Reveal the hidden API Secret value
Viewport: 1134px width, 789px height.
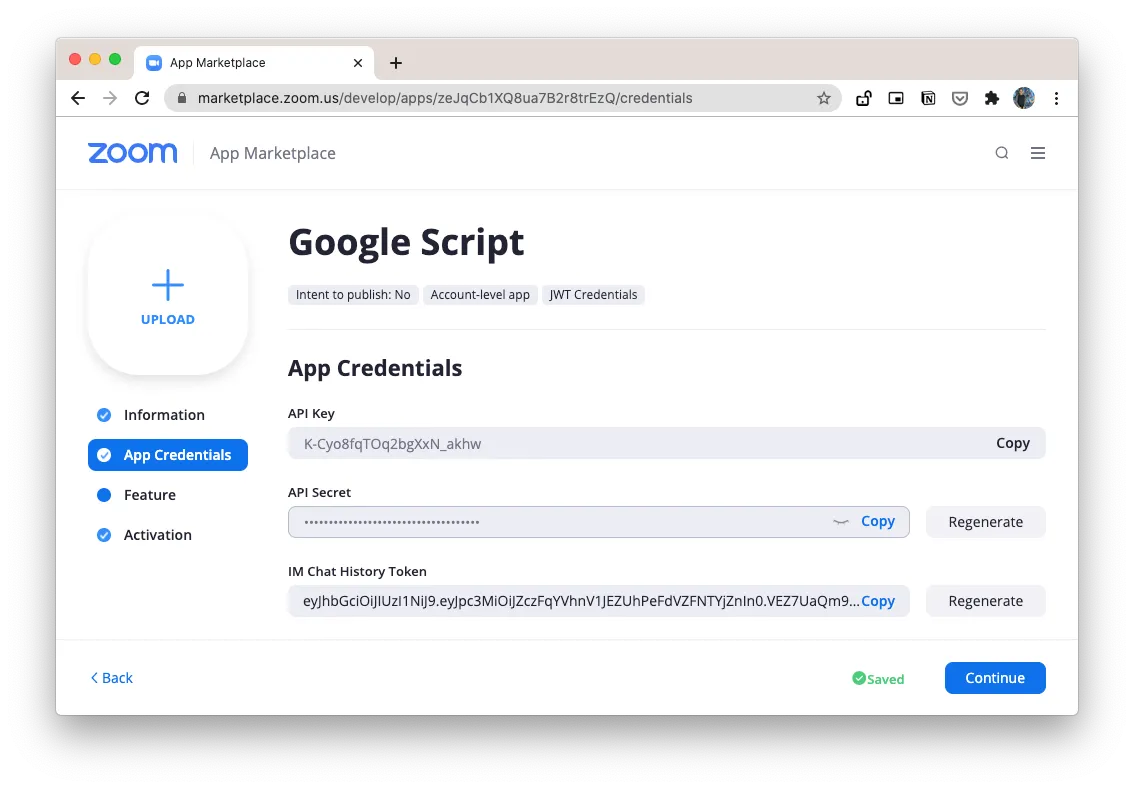841,521
